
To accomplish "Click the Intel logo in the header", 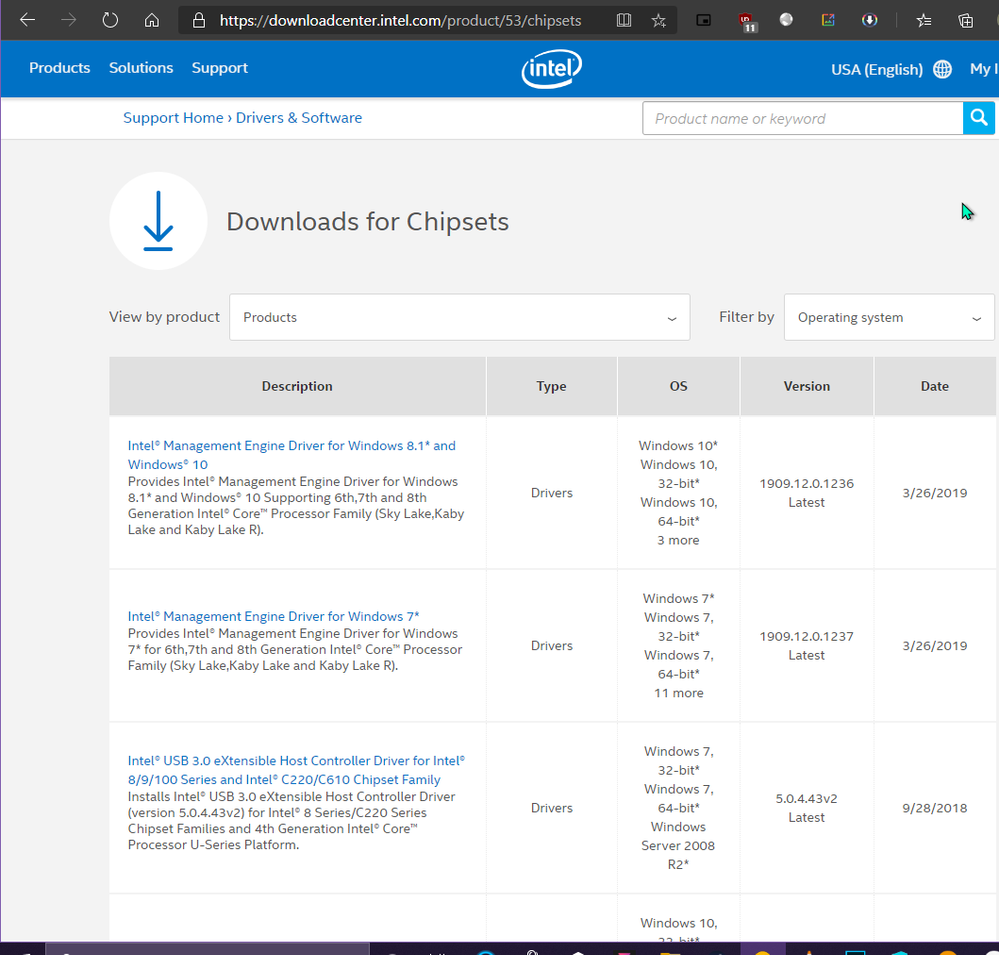I will (x=551, y=69).
